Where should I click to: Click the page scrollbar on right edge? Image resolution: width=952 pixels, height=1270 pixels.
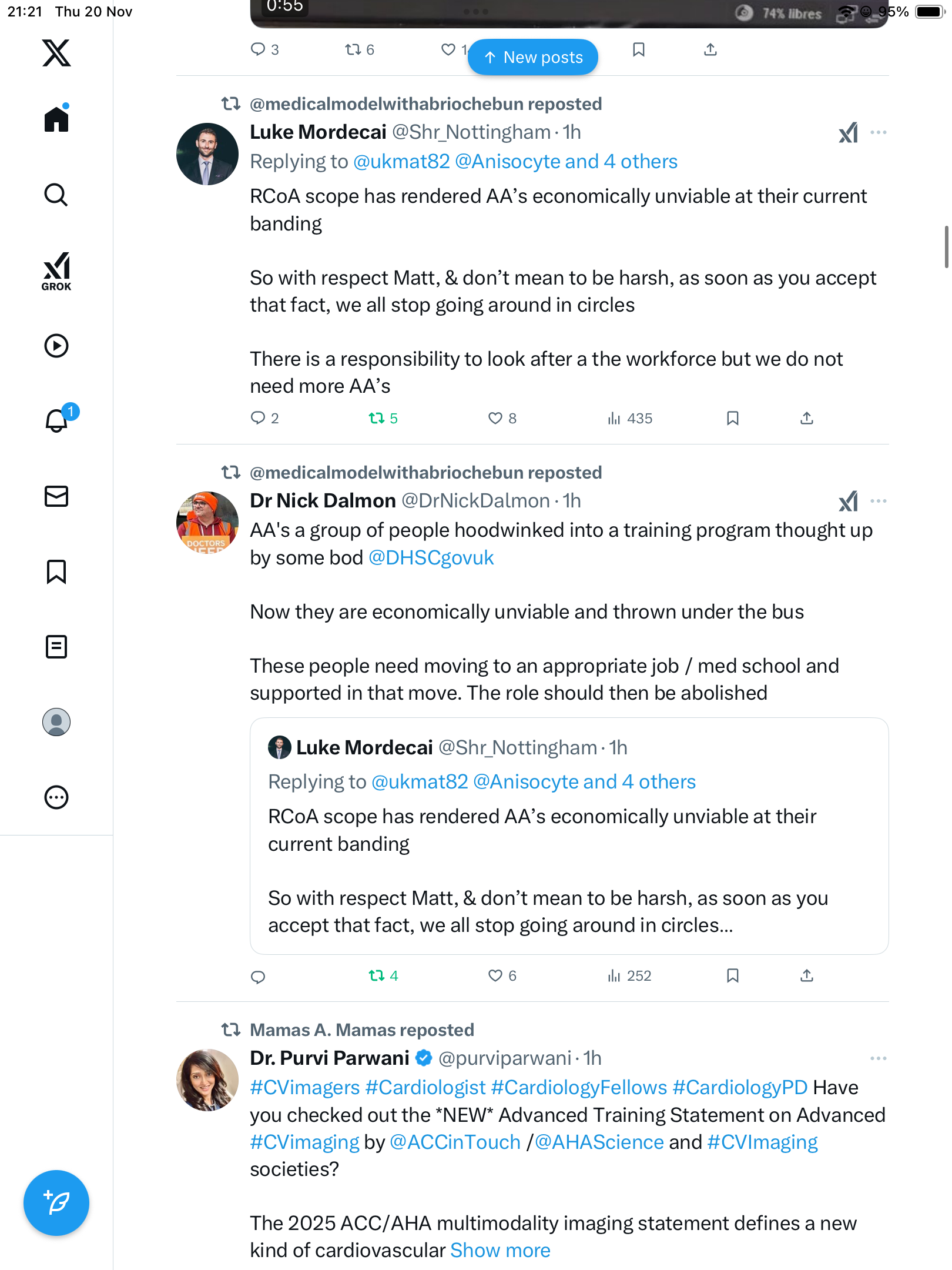(x=946, y=246)
